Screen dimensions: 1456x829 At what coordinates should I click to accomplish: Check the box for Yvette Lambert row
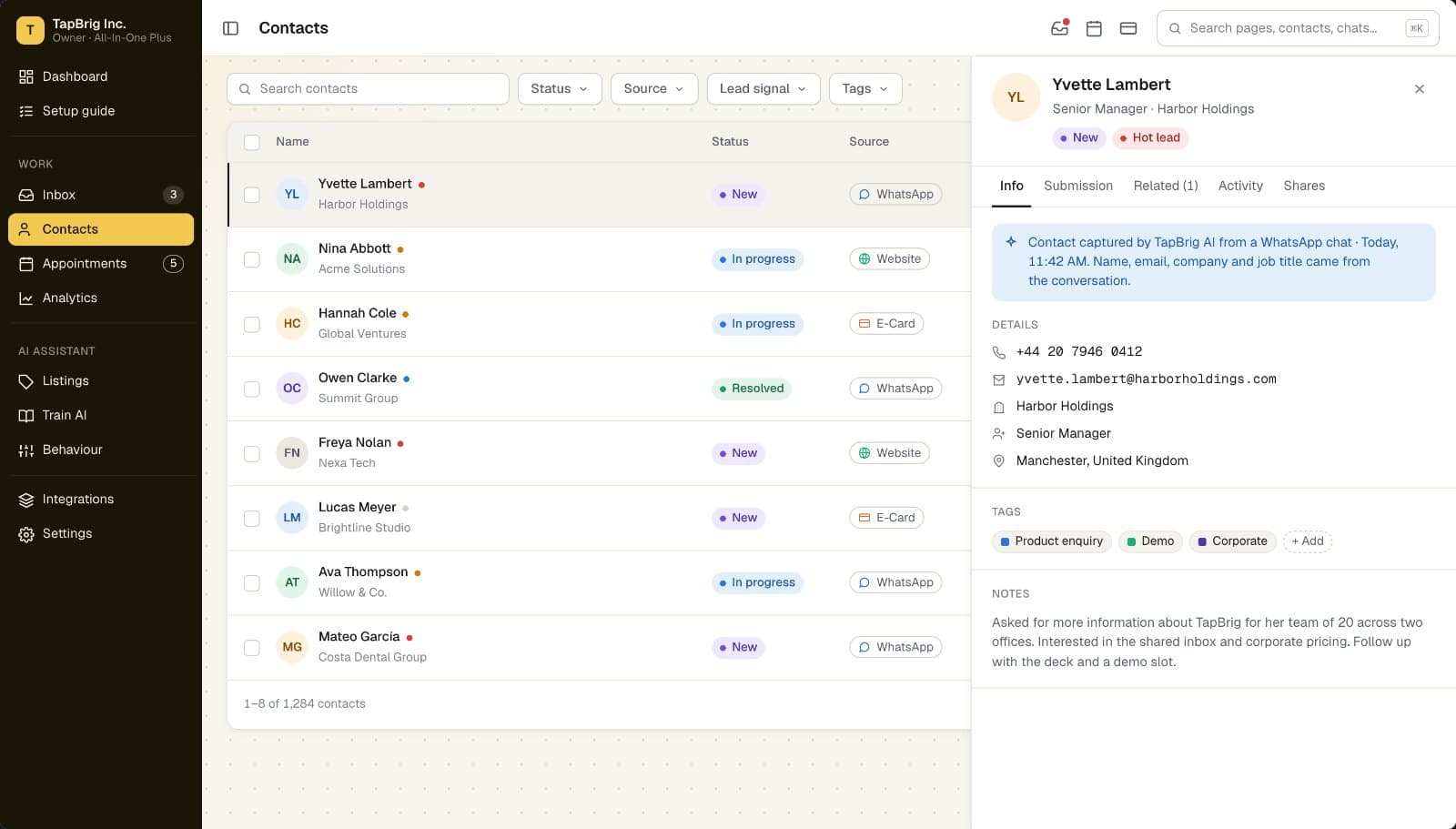coord(252,195)
